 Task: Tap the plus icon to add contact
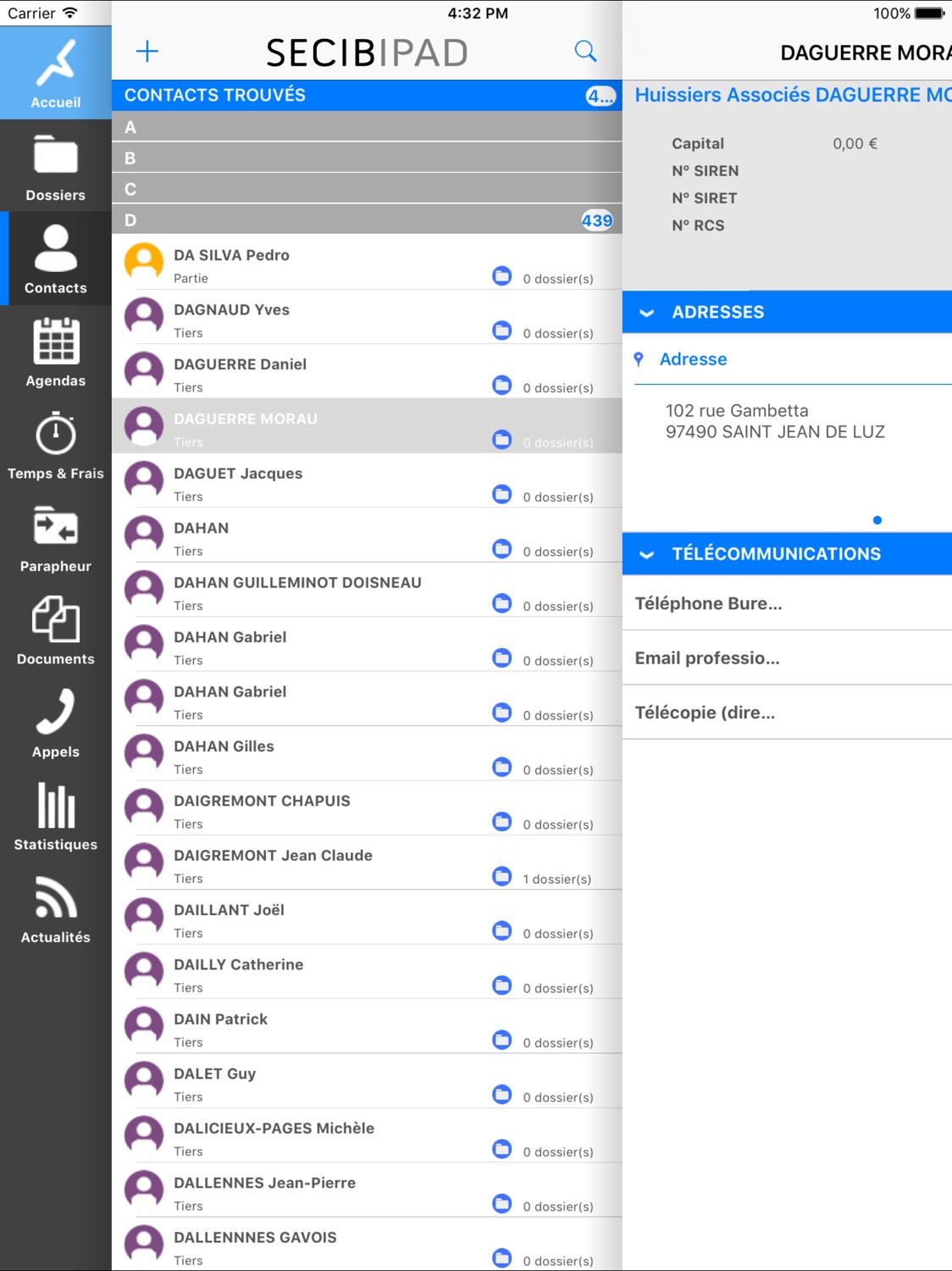[x=147, y=52]
